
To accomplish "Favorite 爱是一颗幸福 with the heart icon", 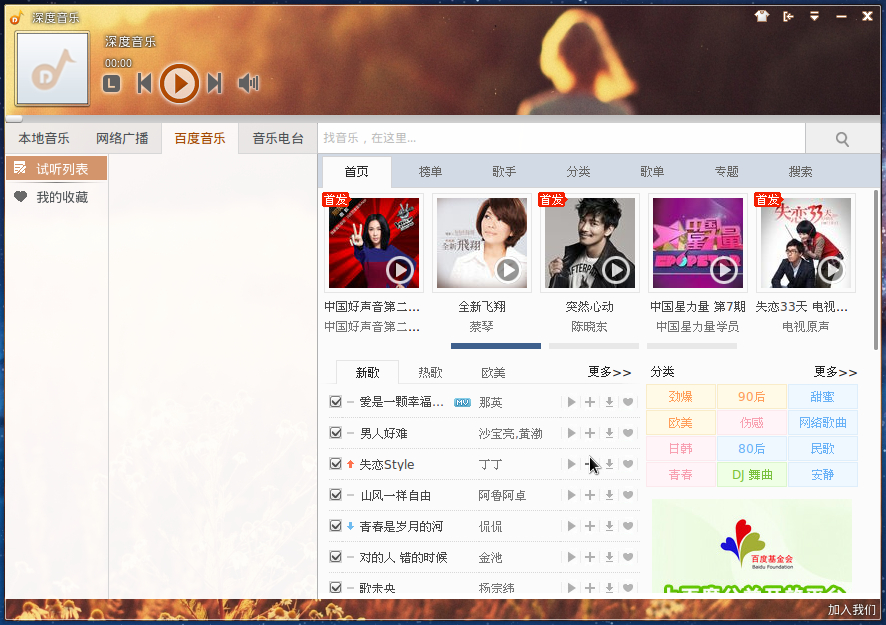I will (628, 402).
